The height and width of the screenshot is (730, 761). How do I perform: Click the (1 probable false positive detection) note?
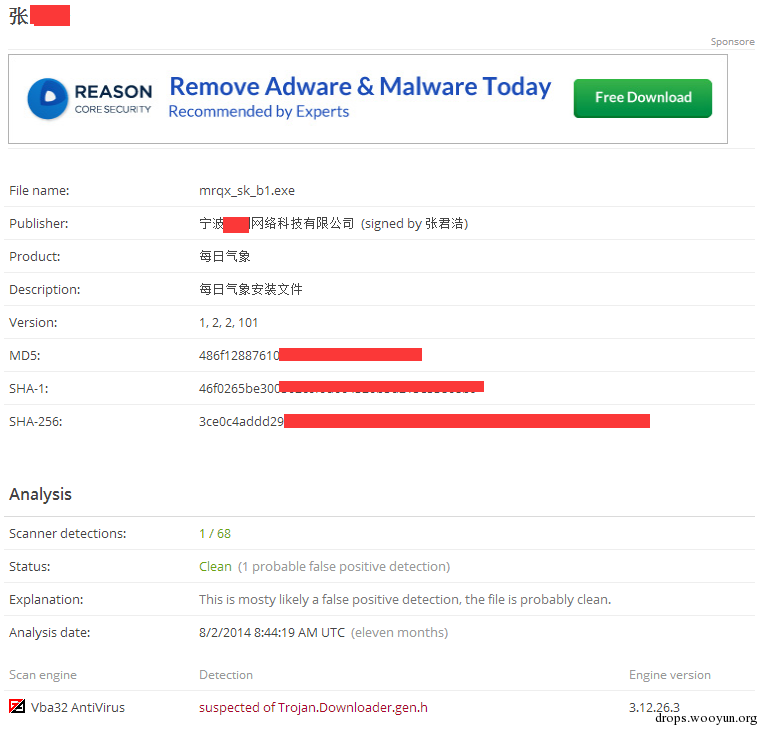(344, 566)
